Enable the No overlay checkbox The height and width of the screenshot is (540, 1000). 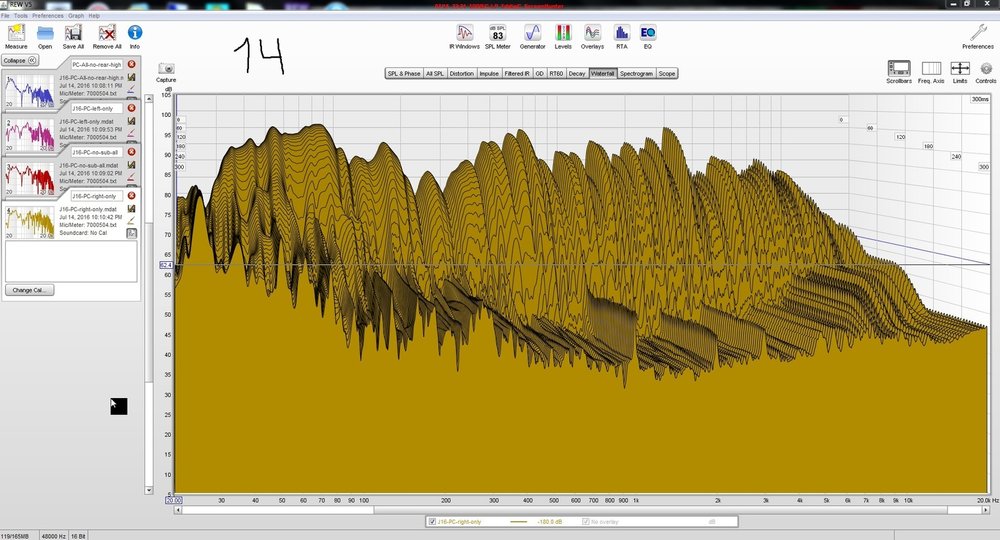585,522
